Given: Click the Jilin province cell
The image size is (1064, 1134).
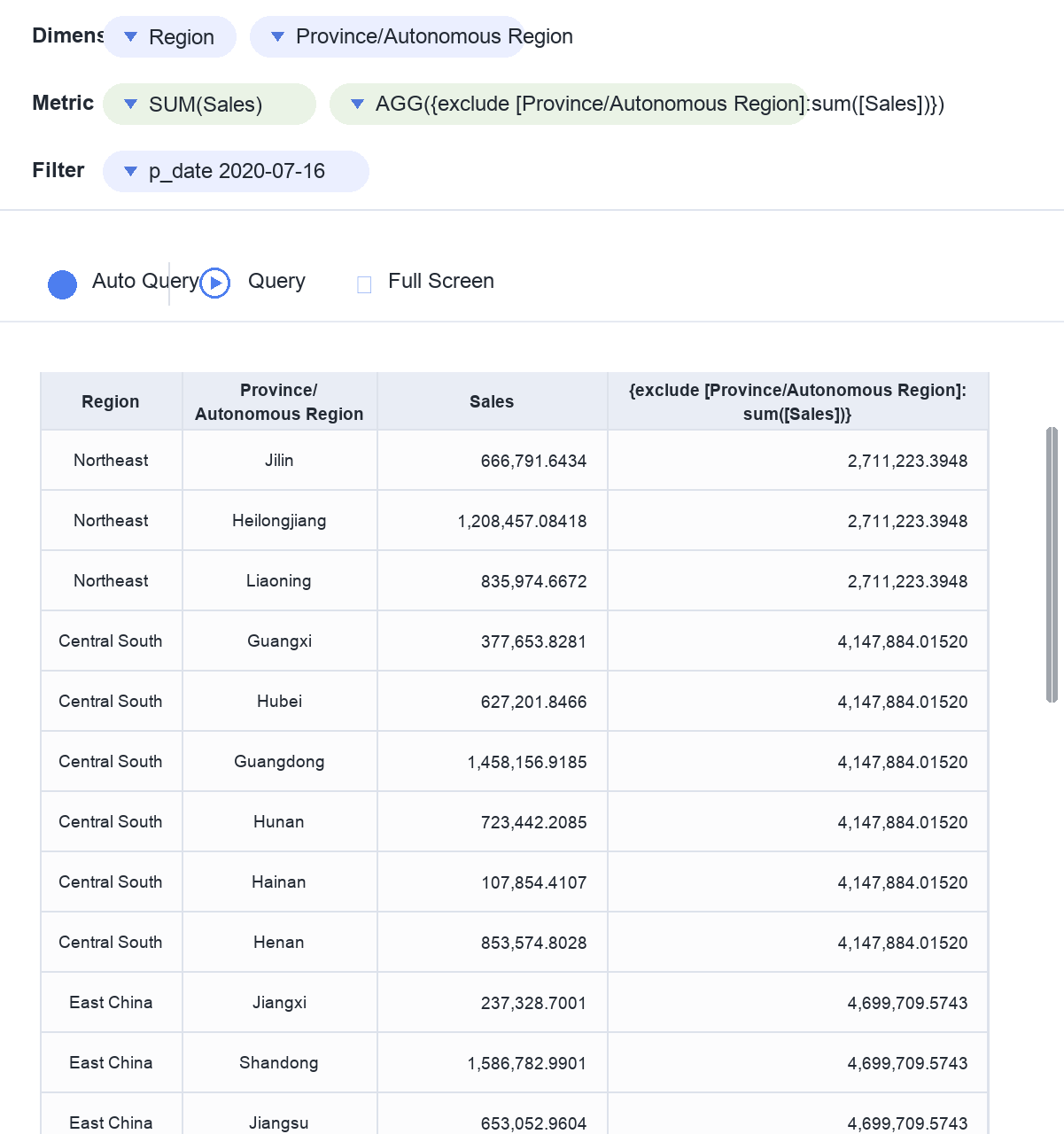Looking at the screenshot, I should coord(279,461).
